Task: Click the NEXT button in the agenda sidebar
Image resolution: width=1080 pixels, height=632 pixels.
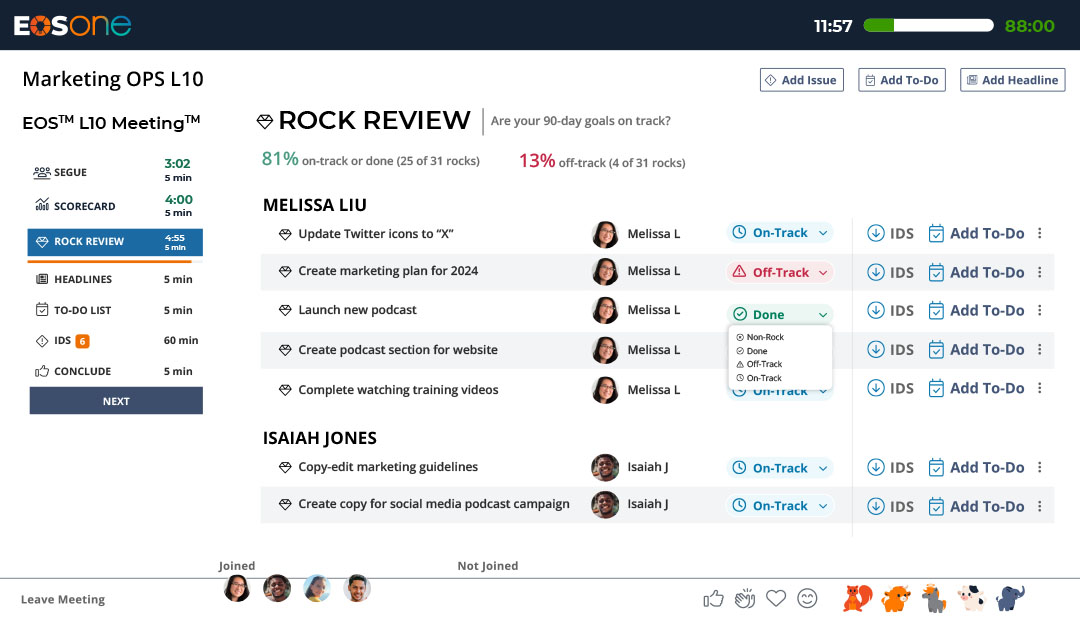Action: pos(115,400)
